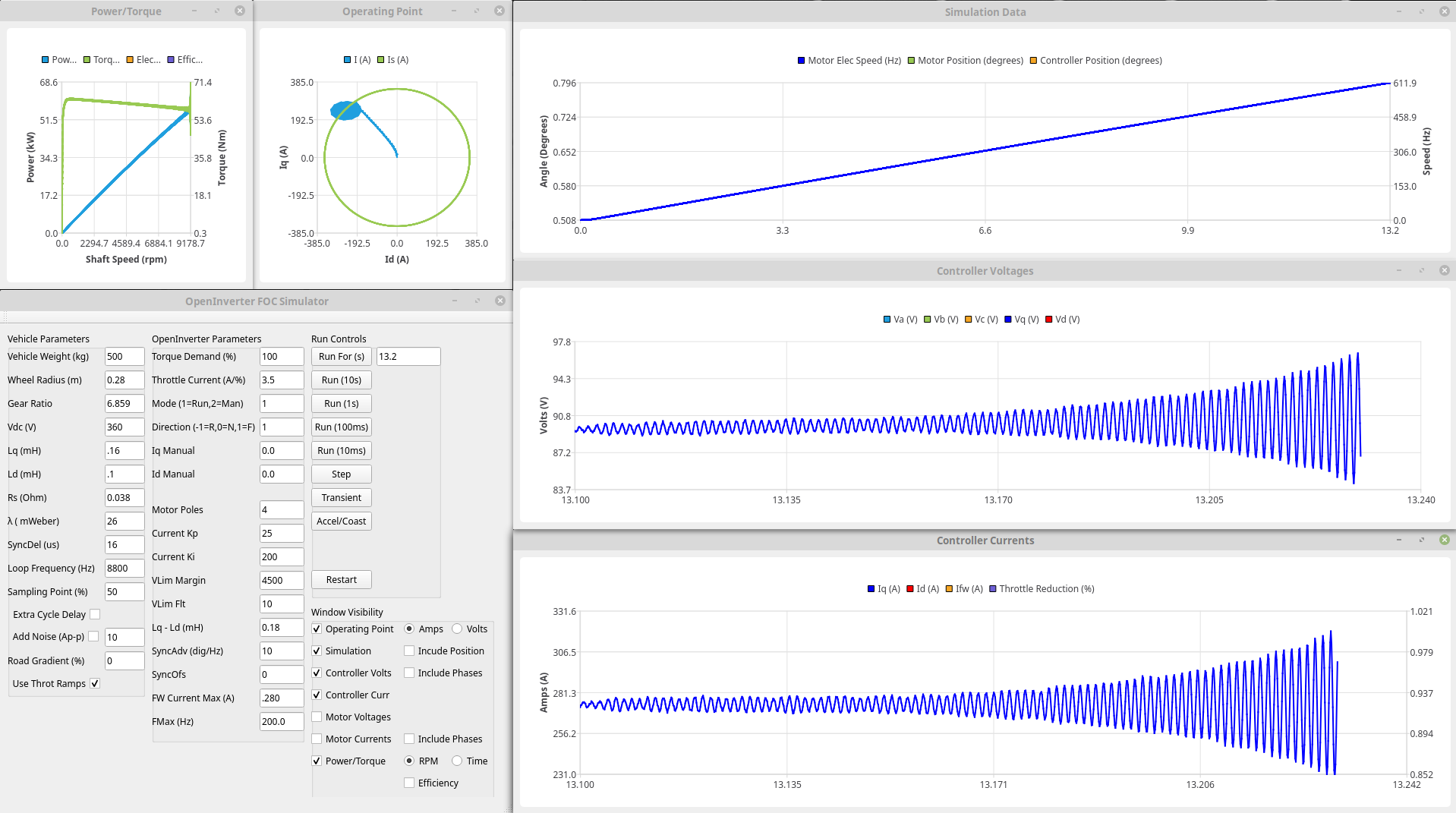The image size is (1456, 813).
Task: Show the Motor Voltages window
Action: tap(317, 717)
